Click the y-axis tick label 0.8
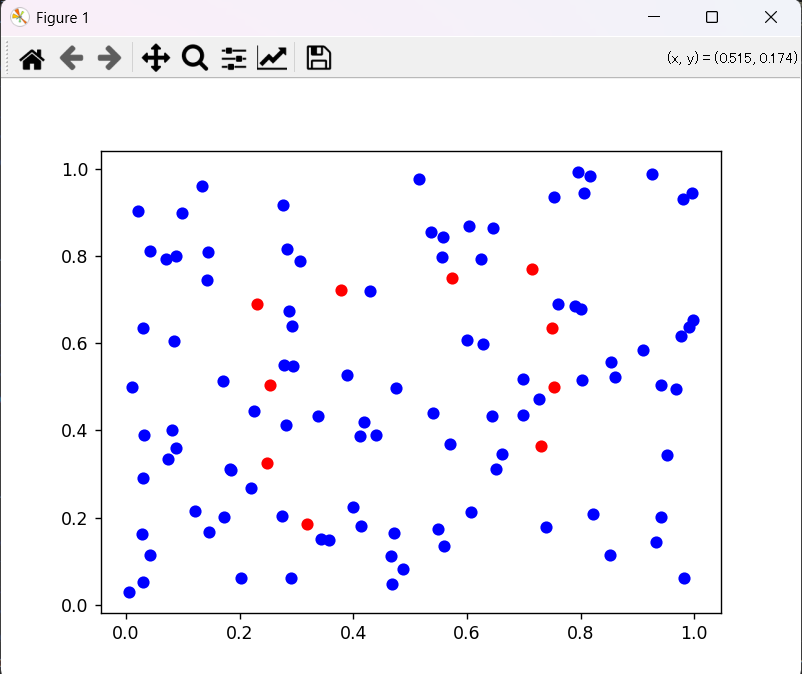 point(75,257)
